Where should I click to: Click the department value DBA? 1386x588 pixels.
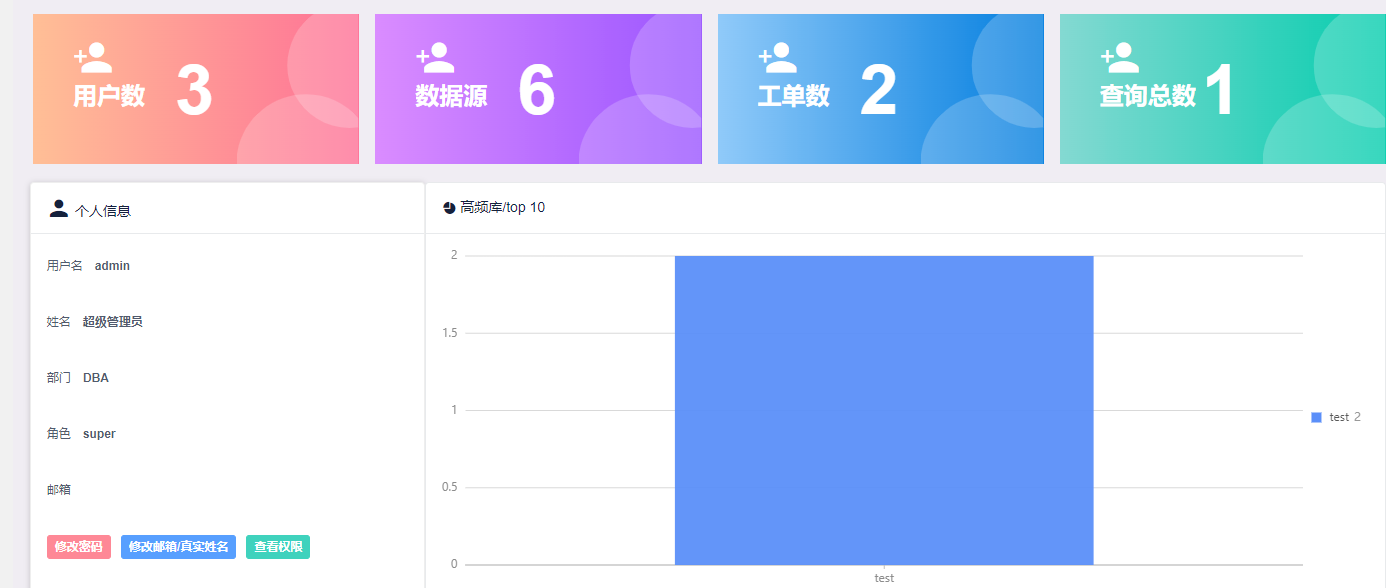96,378
